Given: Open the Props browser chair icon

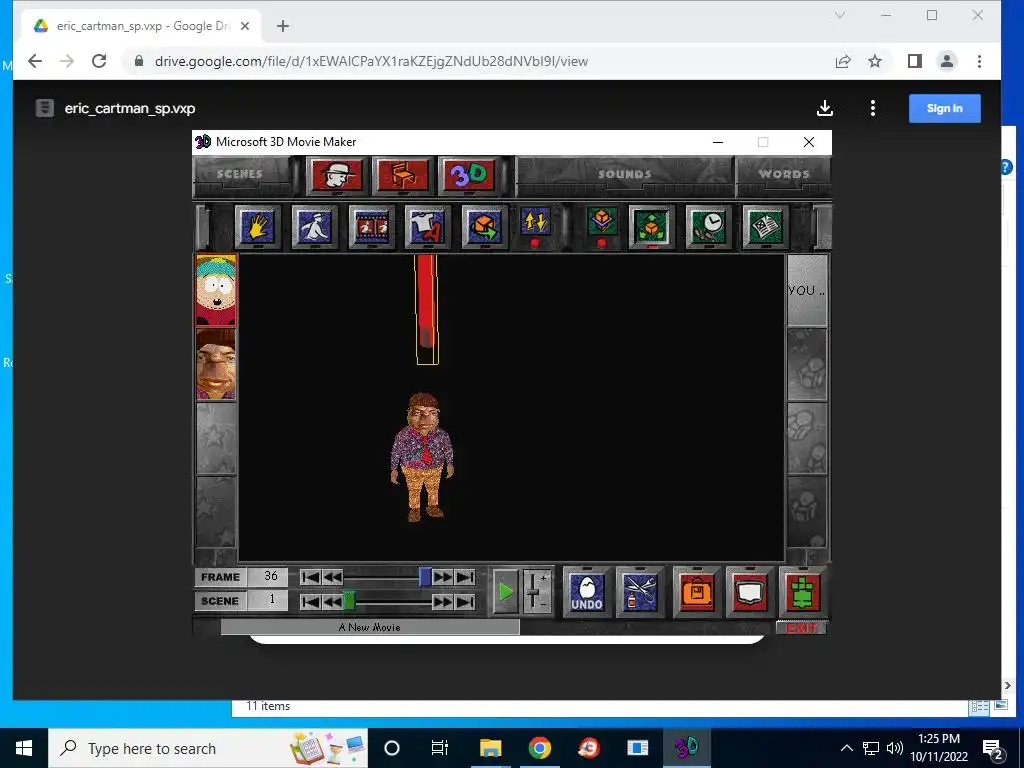Looking at the screenshot, I should (x=402, y=175).
